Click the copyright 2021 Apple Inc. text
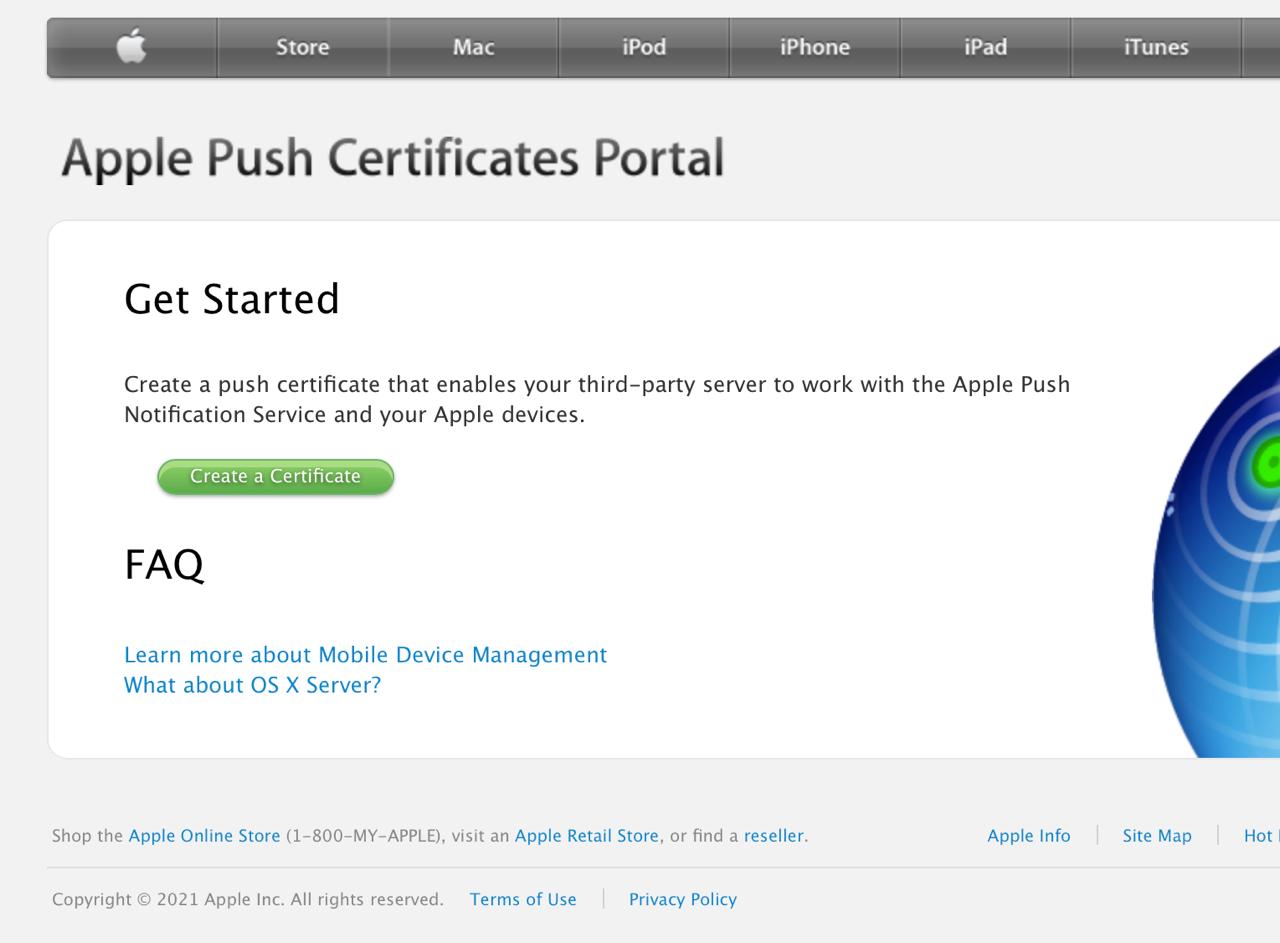The image size is (1280, 943). [247, 899]
